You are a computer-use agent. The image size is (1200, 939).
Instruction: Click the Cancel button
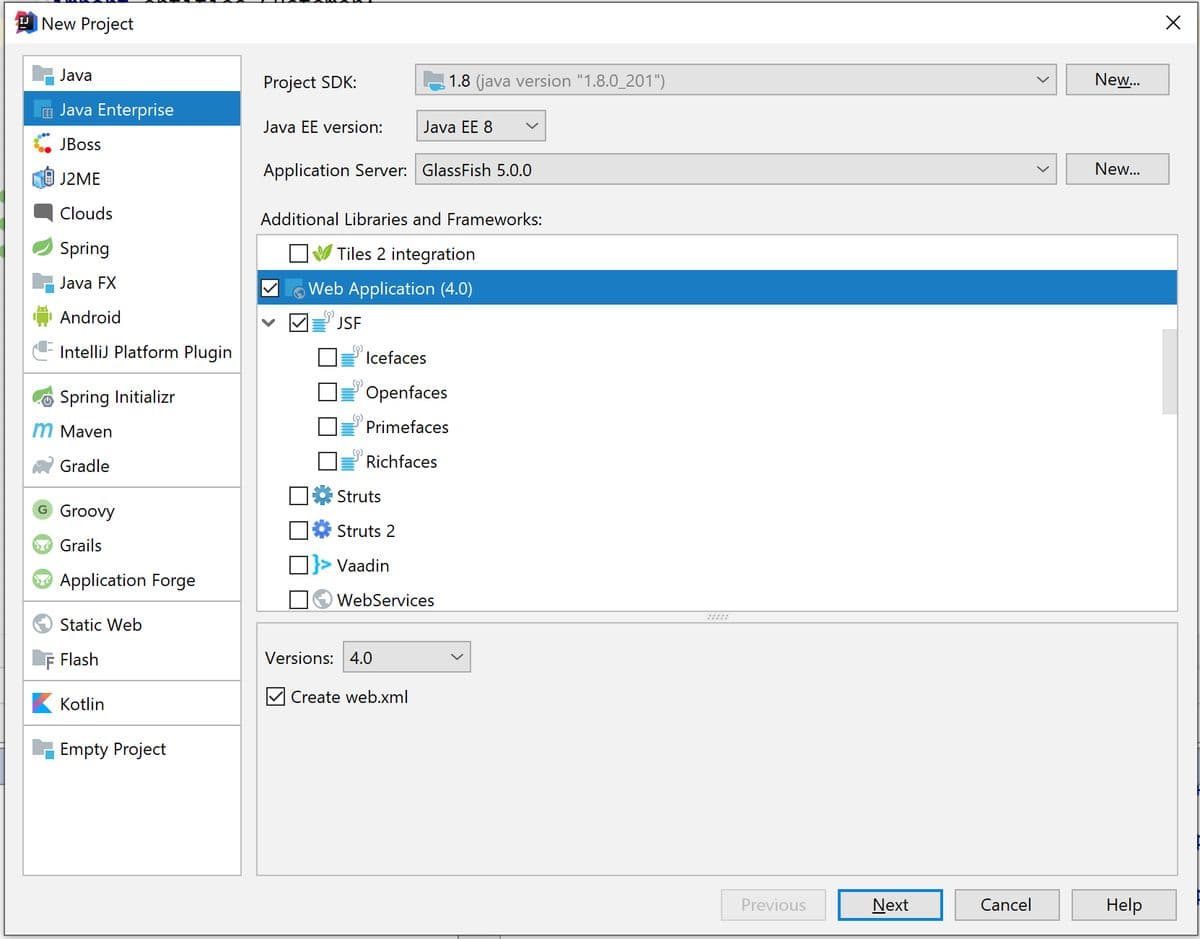pos(1006,905)
